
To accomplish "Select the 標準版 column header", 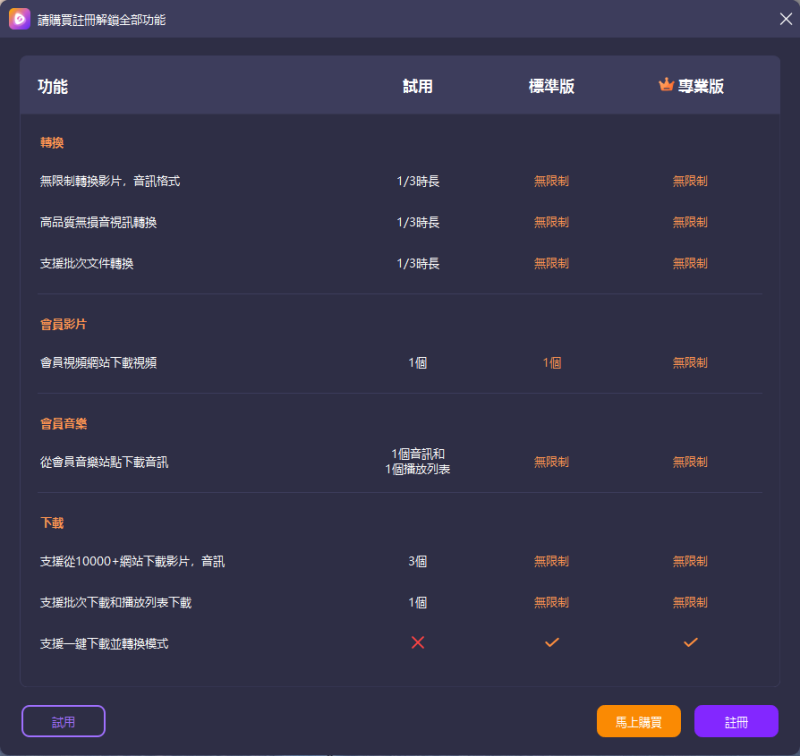I will click(551, 86).
